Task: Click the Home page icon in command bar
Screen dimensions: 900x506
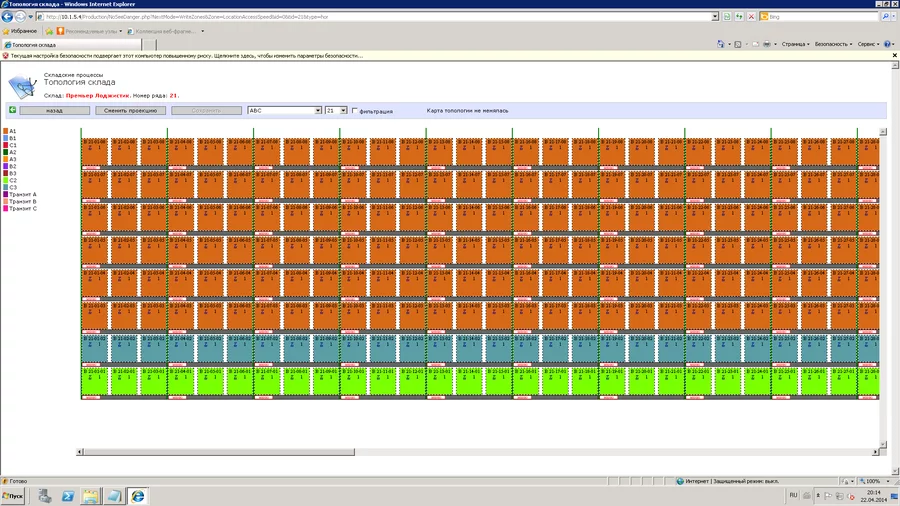Action: [720, 44]
